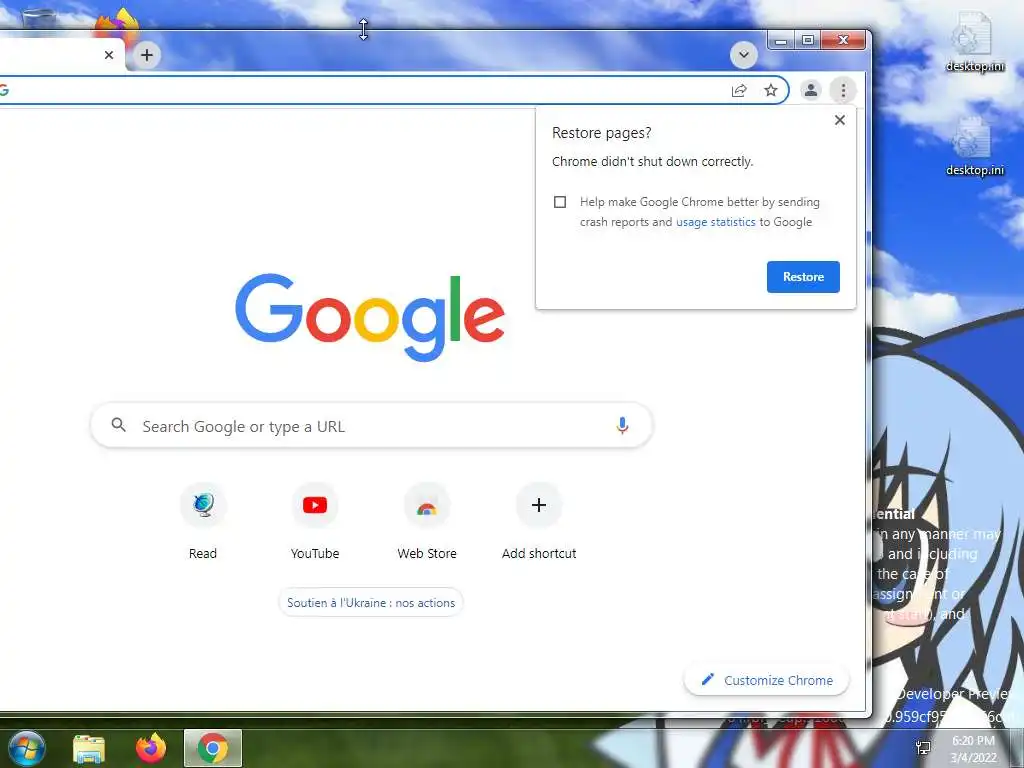The width and height of the screenshot is (1024, 768).
Task: Launch Firefox from the taskbar
Action: tap(151, 748)
